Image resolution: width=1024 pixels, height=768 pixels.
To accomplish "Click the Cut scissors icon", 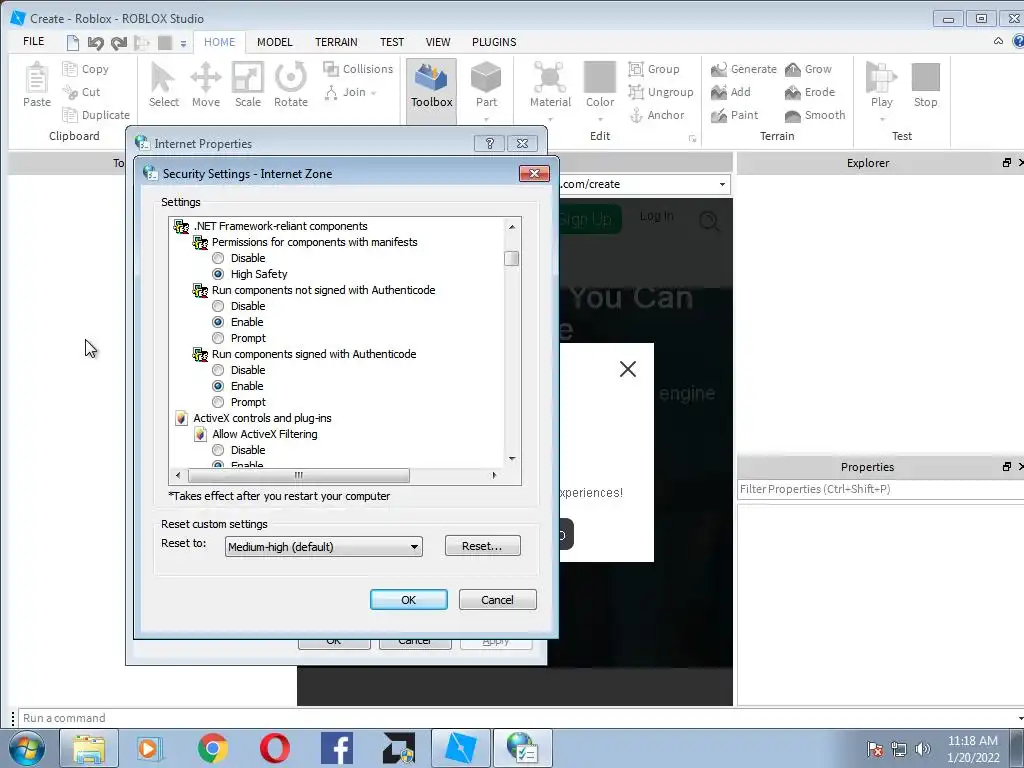I will tap(70, 92).
